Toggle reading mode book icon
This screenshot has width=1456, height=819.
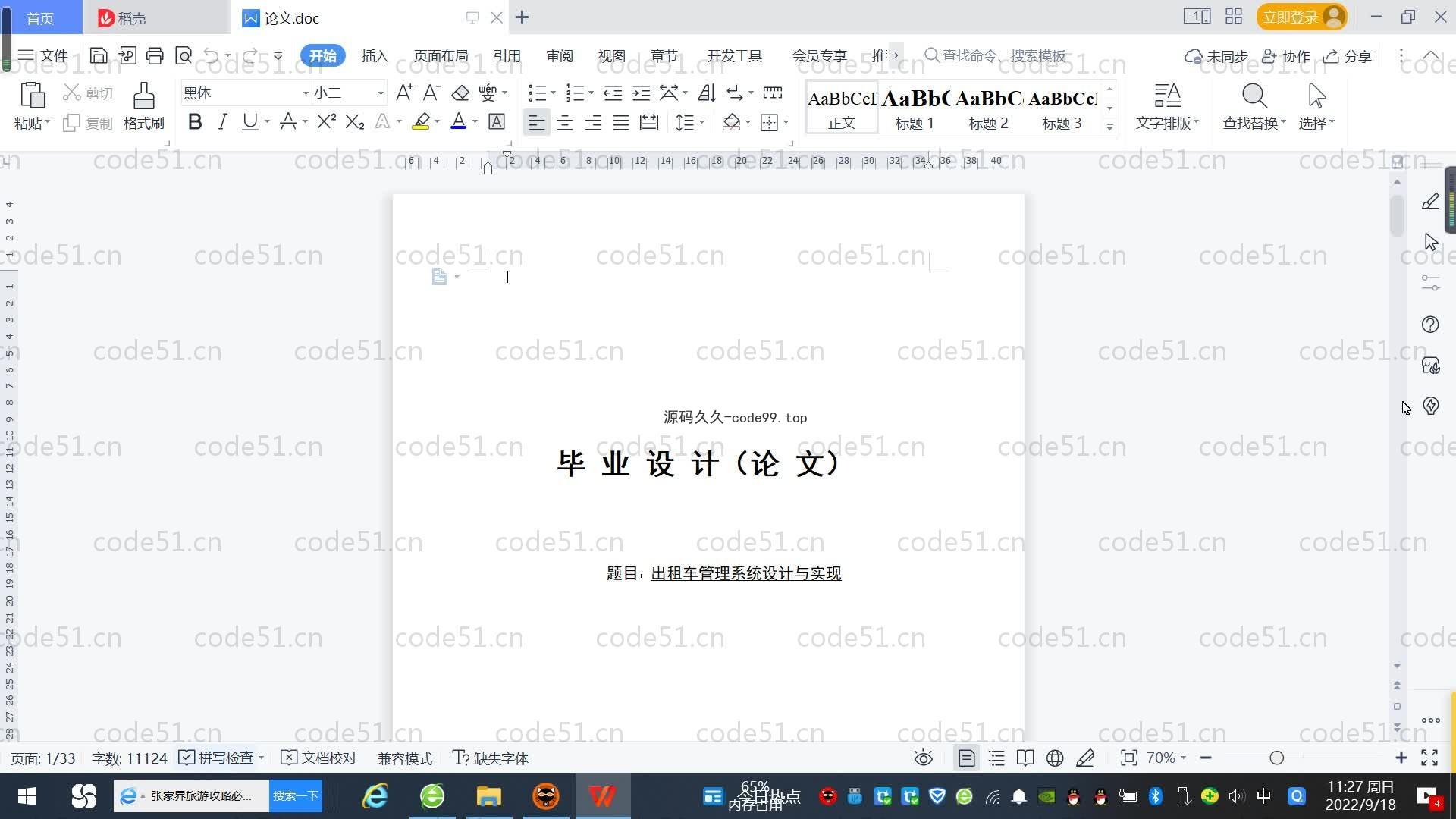click(1025, 758)
